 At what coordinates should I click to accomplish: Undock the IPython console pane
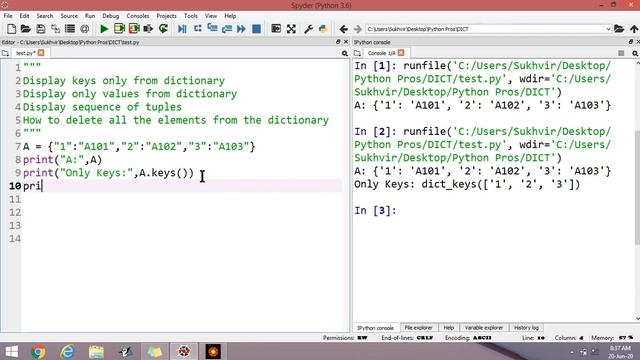coord(631,42)
